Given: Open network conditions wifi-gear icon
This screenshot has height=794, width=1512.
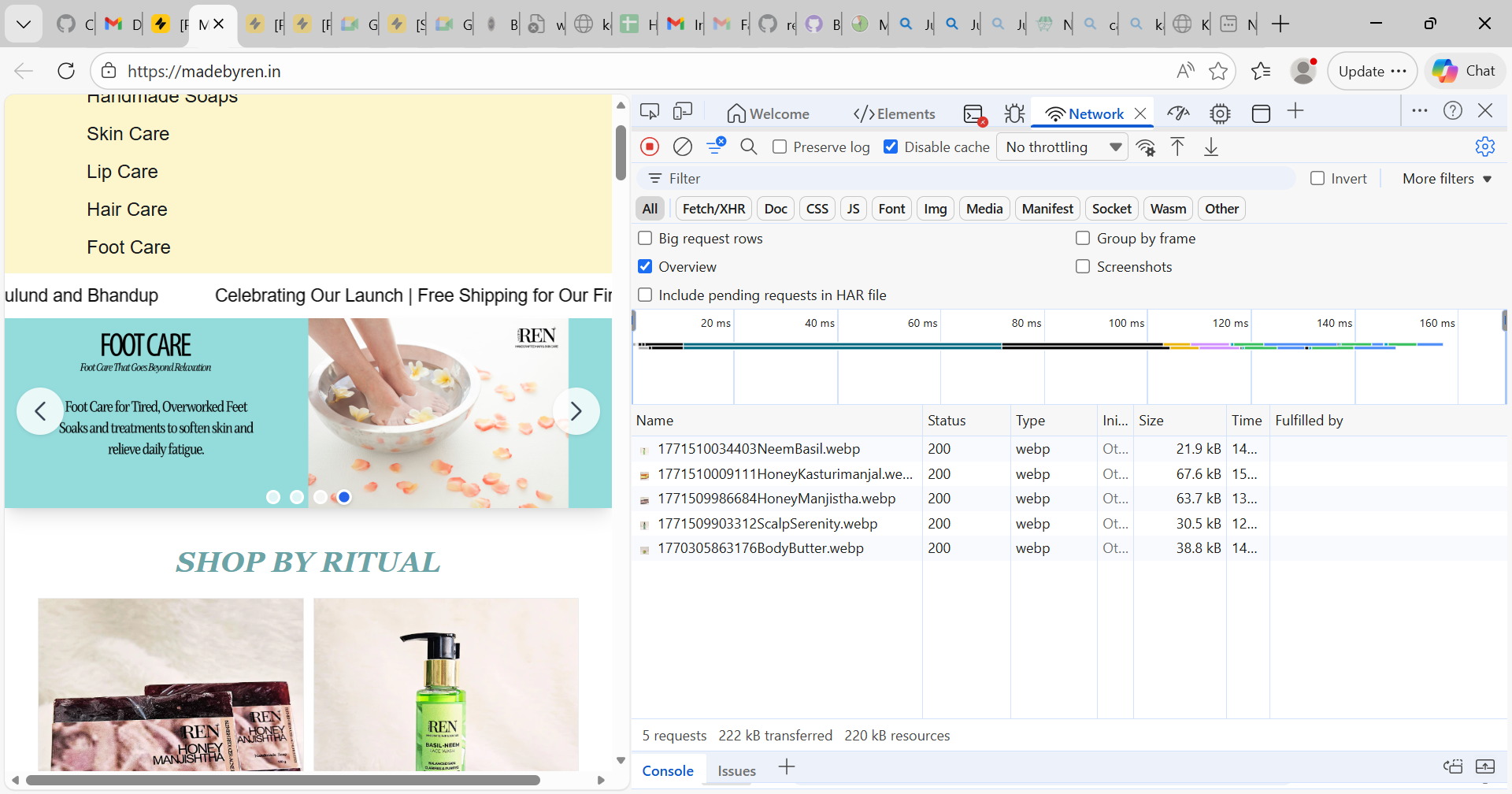Looking at the screenshot, I should [x=1146, y=147].
